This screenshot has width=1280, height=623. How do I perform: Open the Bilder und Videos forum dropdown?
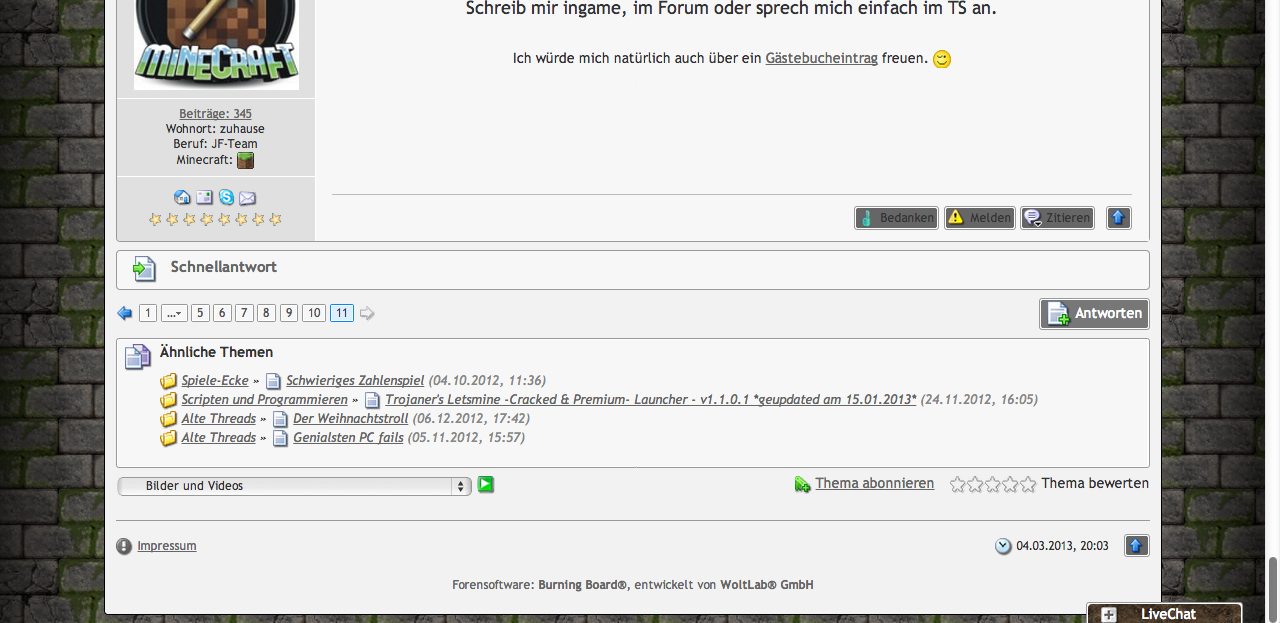[x=294, y=486]
